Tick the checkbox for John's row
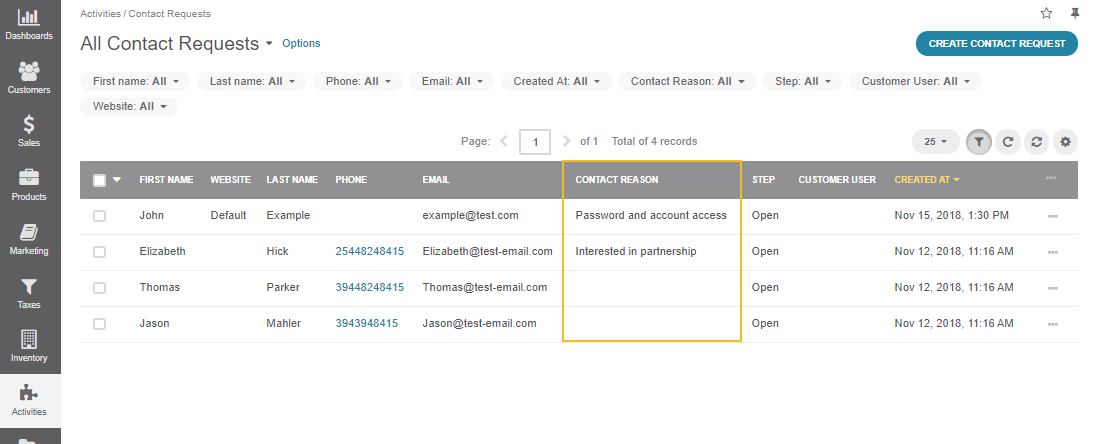The height and width of the screenshot is (444, 1097). 99,216
